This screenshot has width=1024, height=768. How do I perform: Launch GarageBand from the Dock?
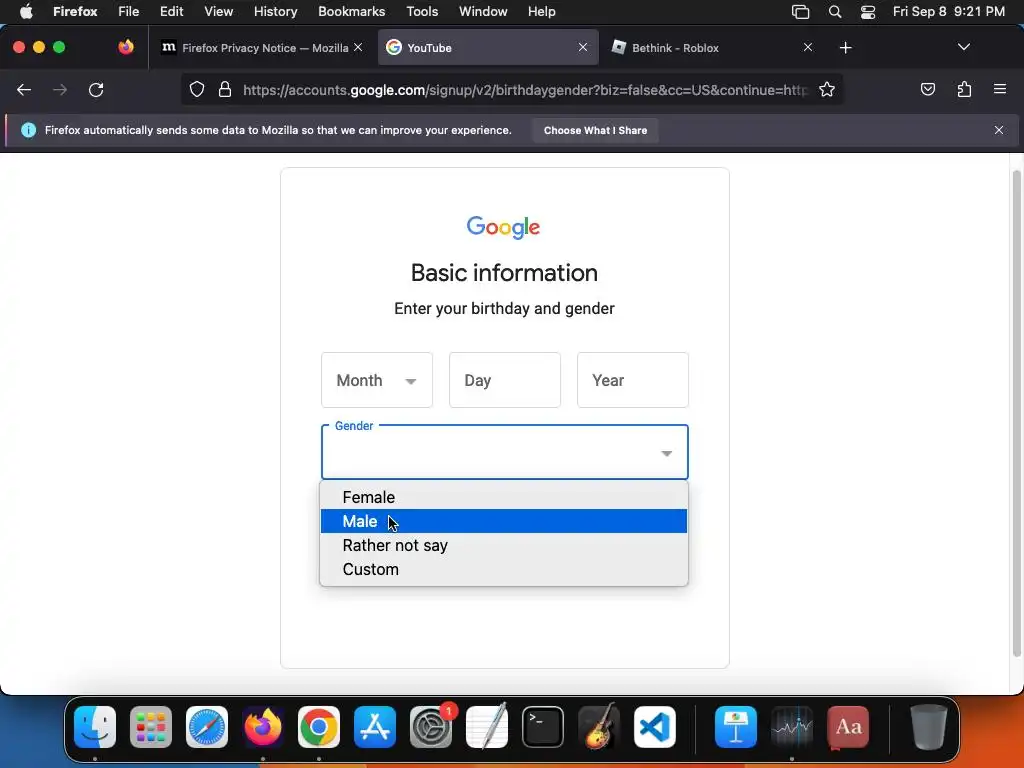[x=599, y=727]
